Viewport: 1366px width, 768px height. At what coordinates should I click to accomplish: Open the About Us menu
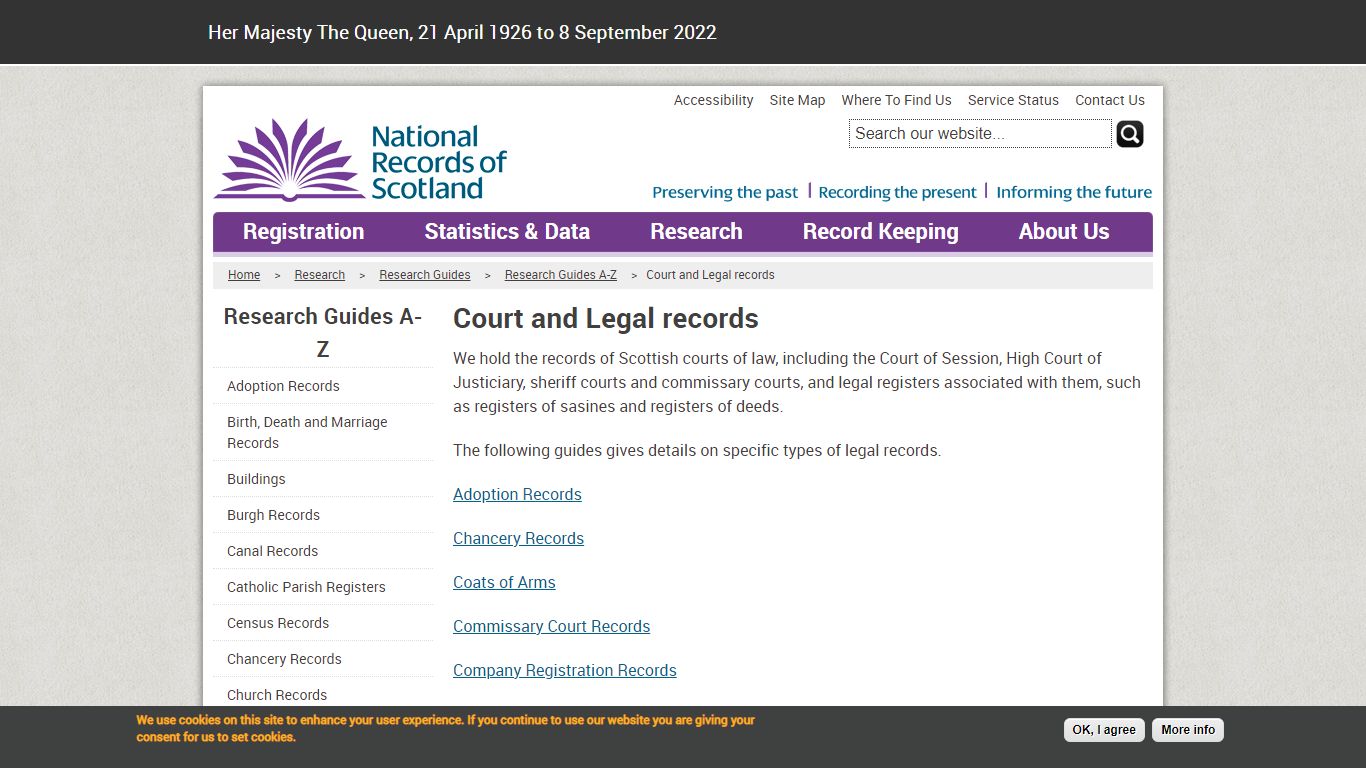[1064, 232]
